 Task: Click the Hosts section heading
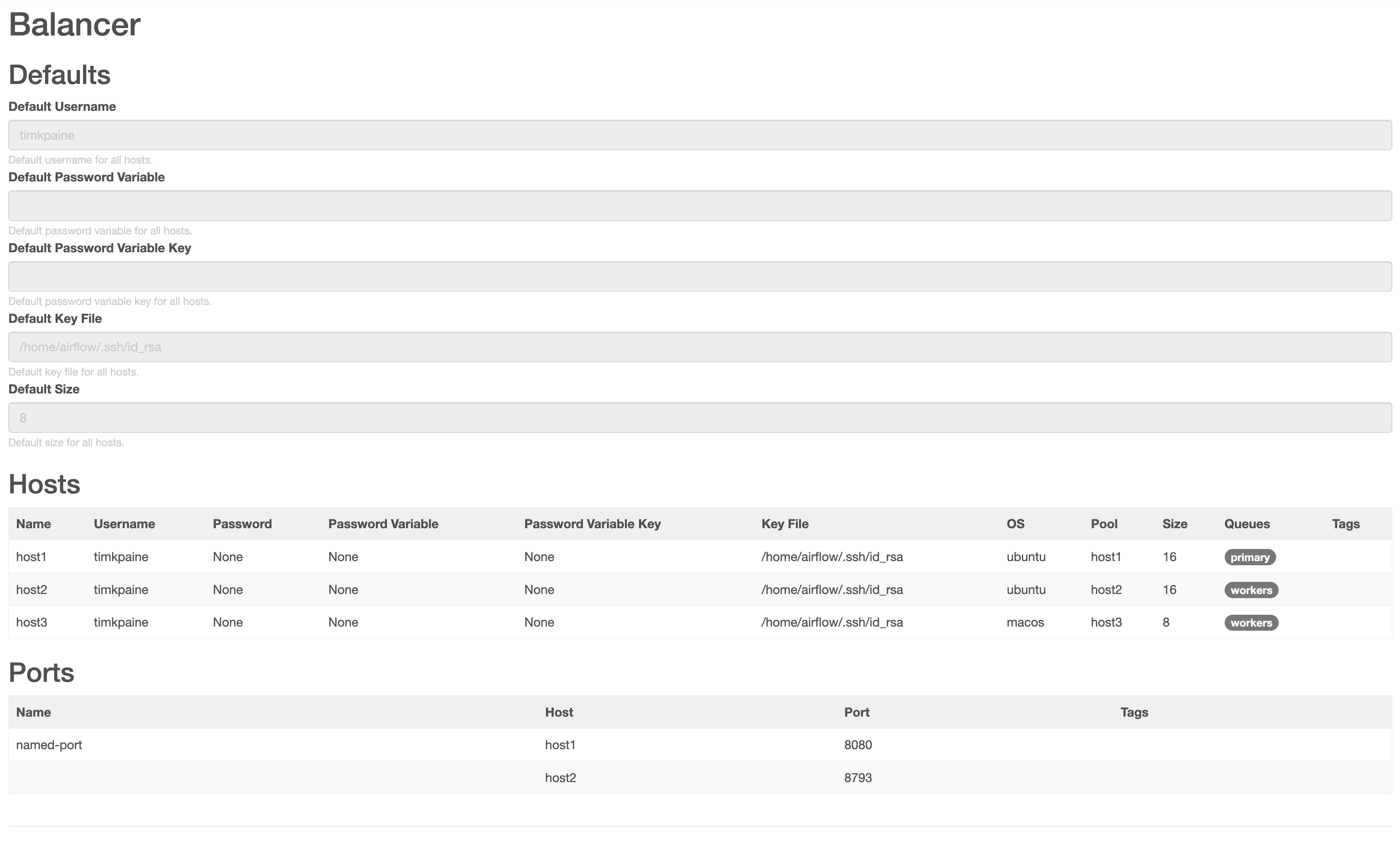coord(44,484)
